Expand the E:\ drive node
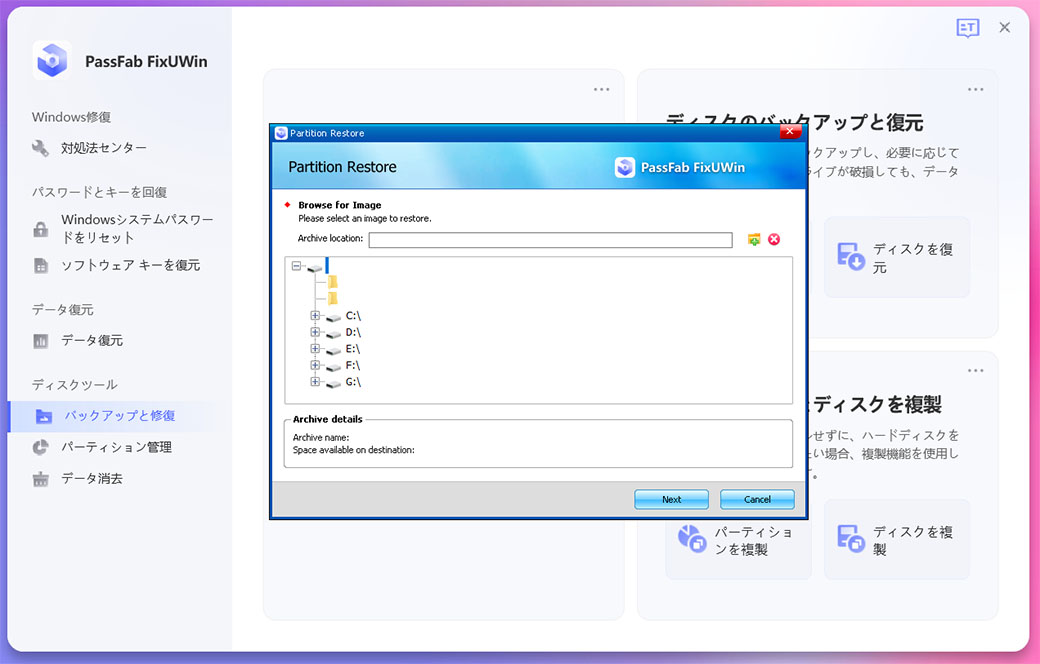The image size is (1040, 664). tap(316, 349)
